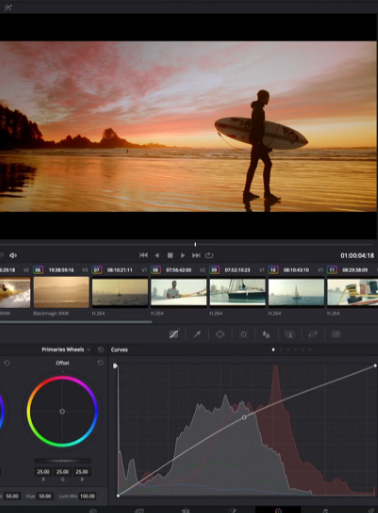378x513 pixels.
Task: Open the Power Window palette icon
Action: tap(220, 334)
